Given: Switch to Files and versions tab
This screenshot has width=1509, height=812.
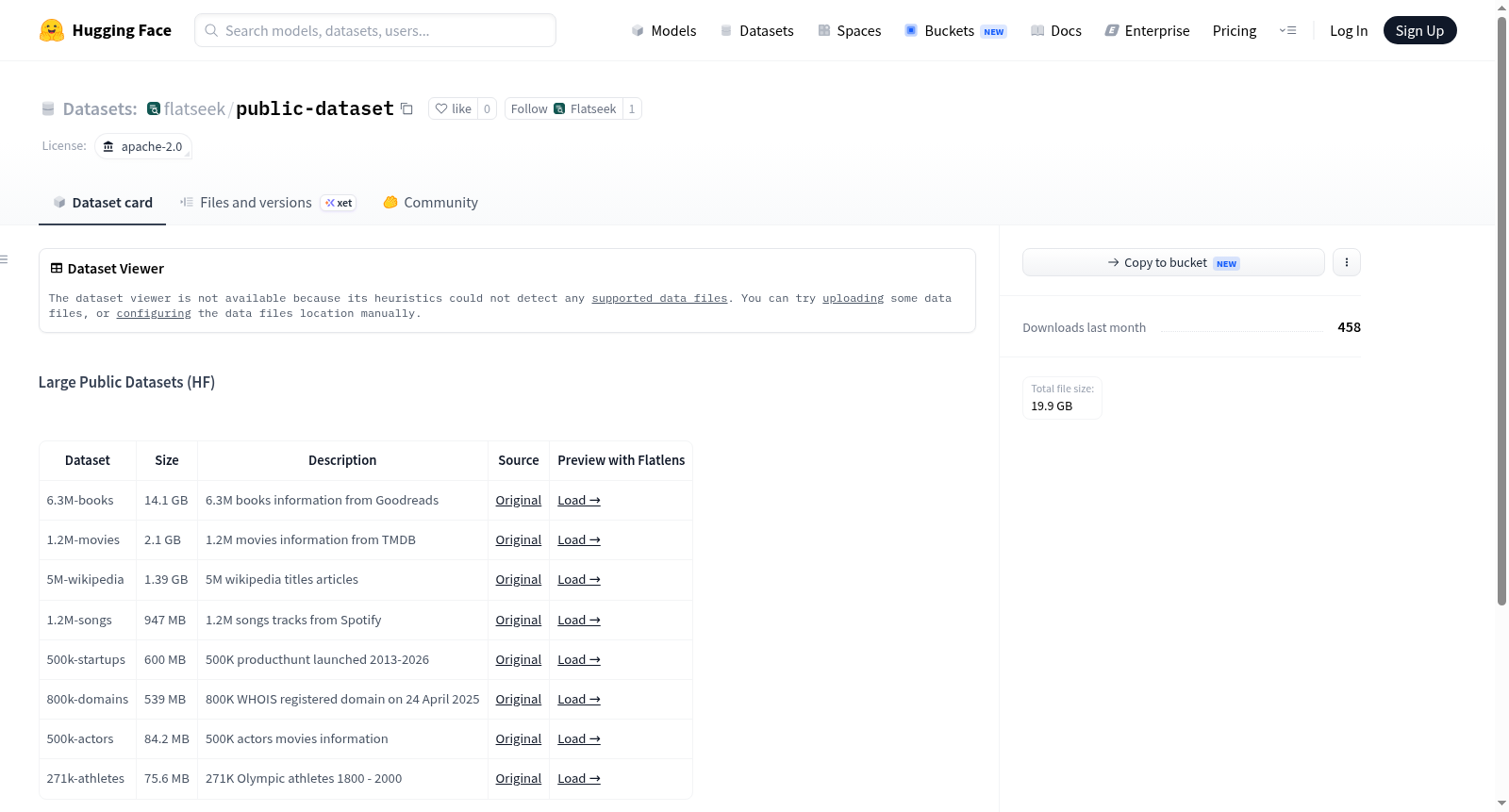Looking at the screenshot, I should [268, 203].
